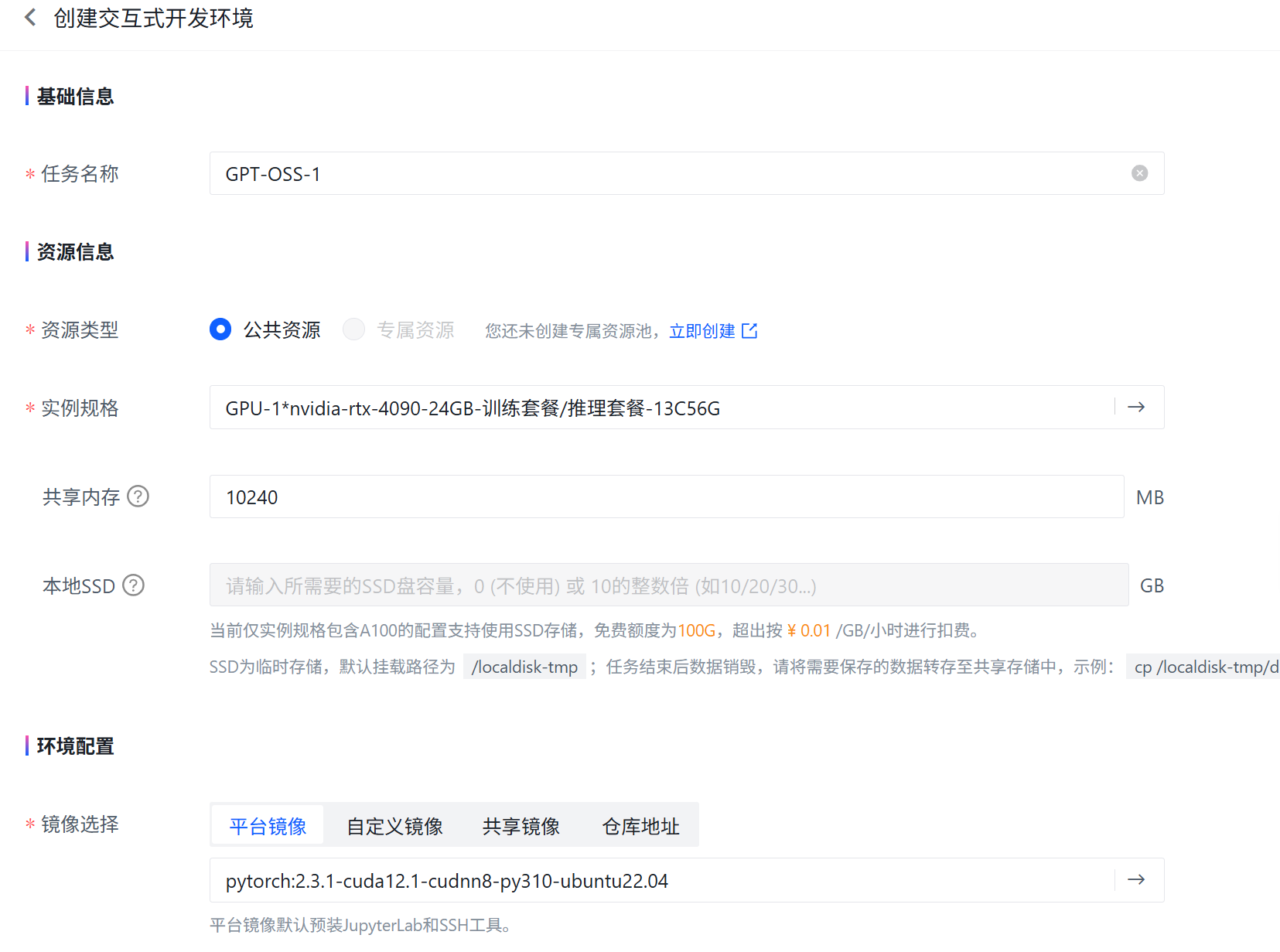Select the 公共资源 radio button
Viewport: 1280px width, 952px height.
click(x=220, y=329)
